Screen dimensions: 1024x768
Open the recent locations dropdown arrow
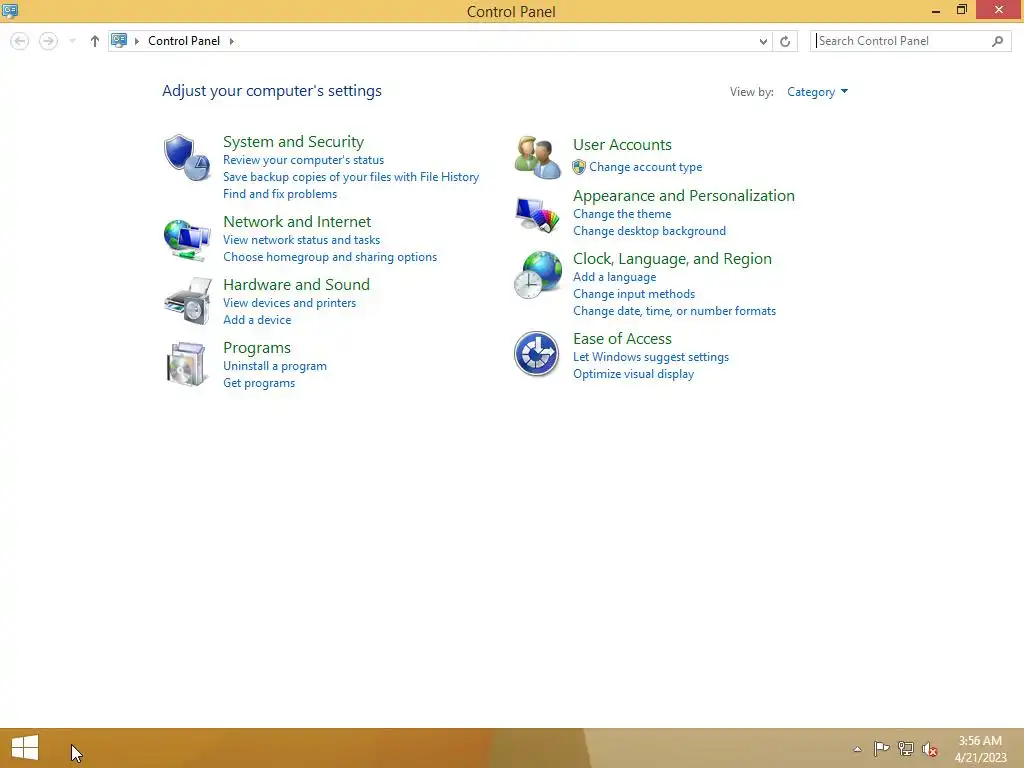72,41
